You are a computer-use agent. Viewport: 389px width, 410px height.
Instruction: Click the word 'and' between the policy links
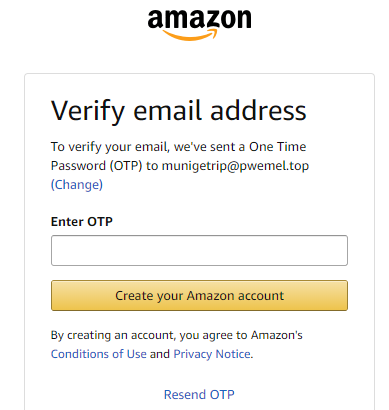coord(160,354)
